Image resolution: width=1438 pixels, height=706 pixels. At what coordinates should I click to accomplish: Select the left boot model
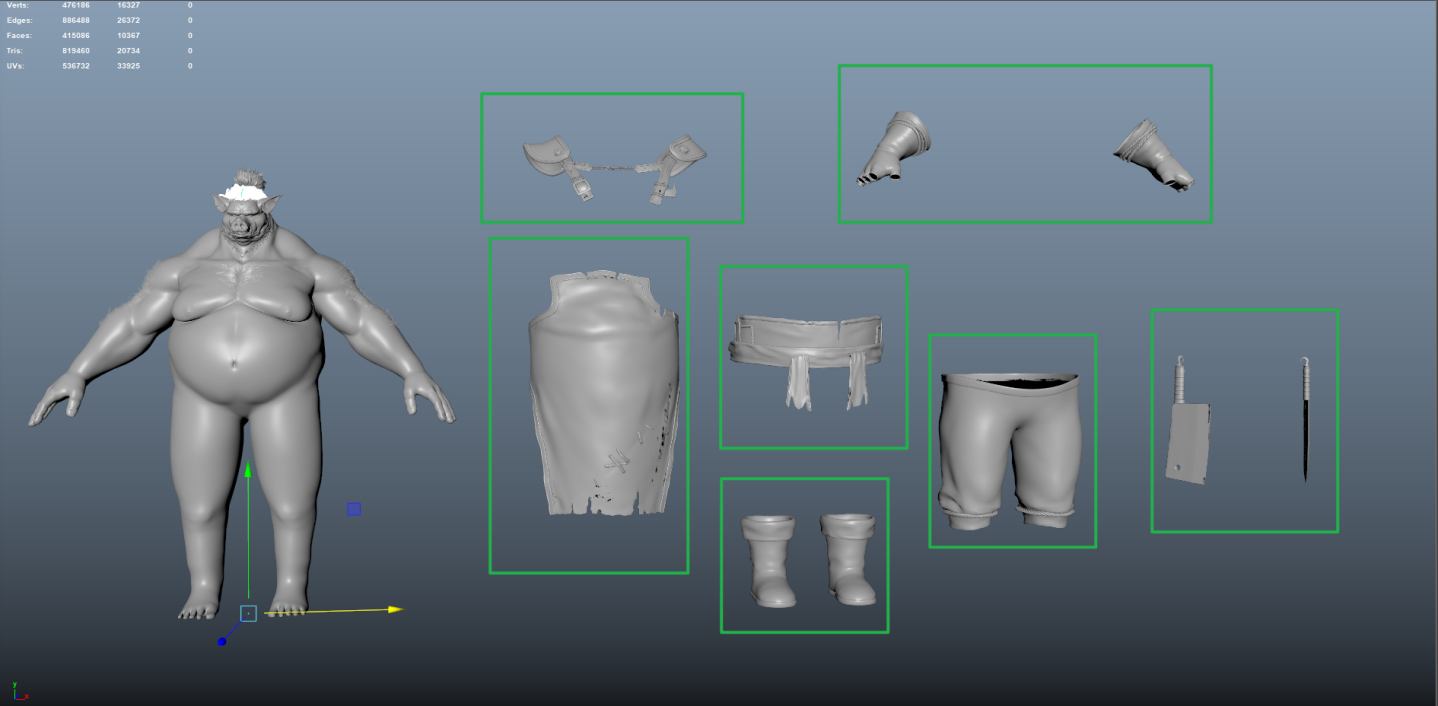pos(768,560)
